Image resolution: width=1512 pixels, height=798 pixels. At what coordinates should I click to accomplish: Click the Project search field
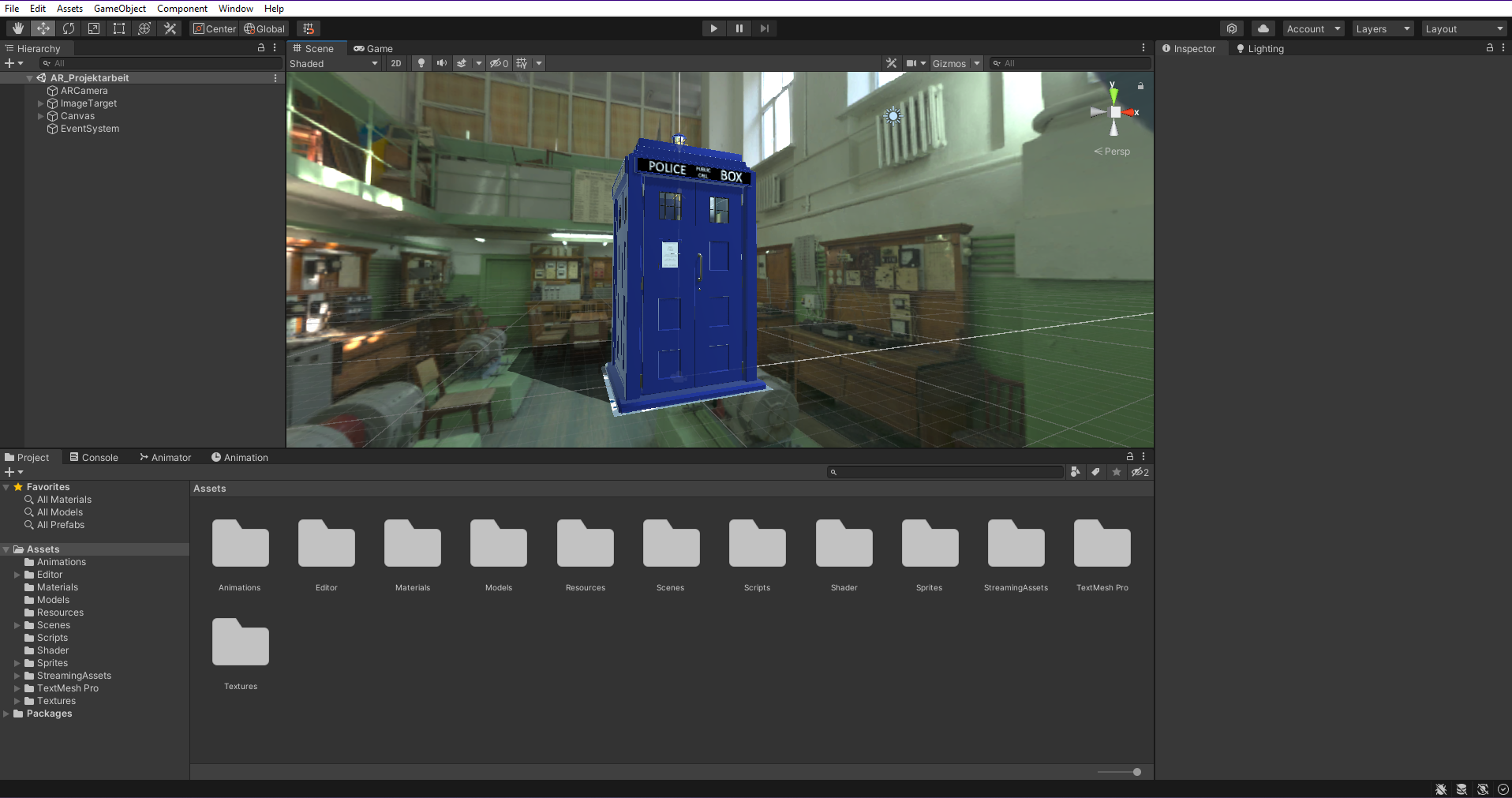tap(945, 472)
